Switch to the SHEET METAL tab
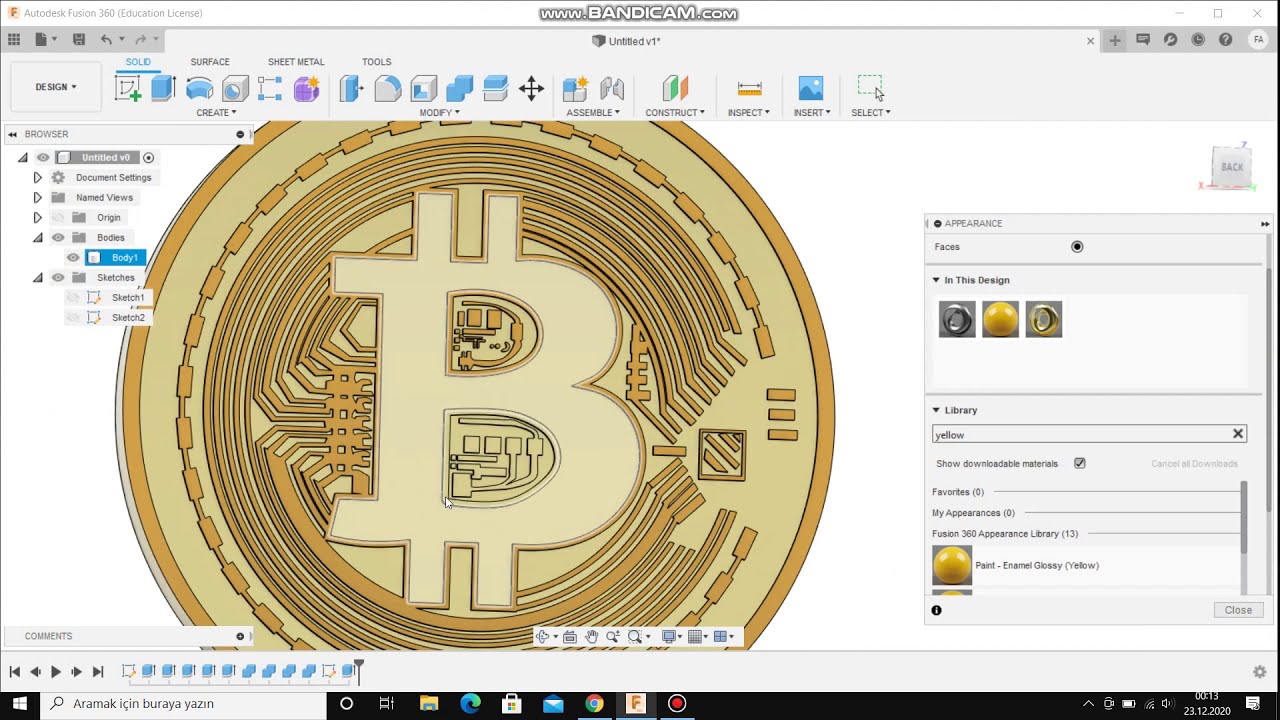The width and height of the screenshot is (1280, 720). click(296, 62)
